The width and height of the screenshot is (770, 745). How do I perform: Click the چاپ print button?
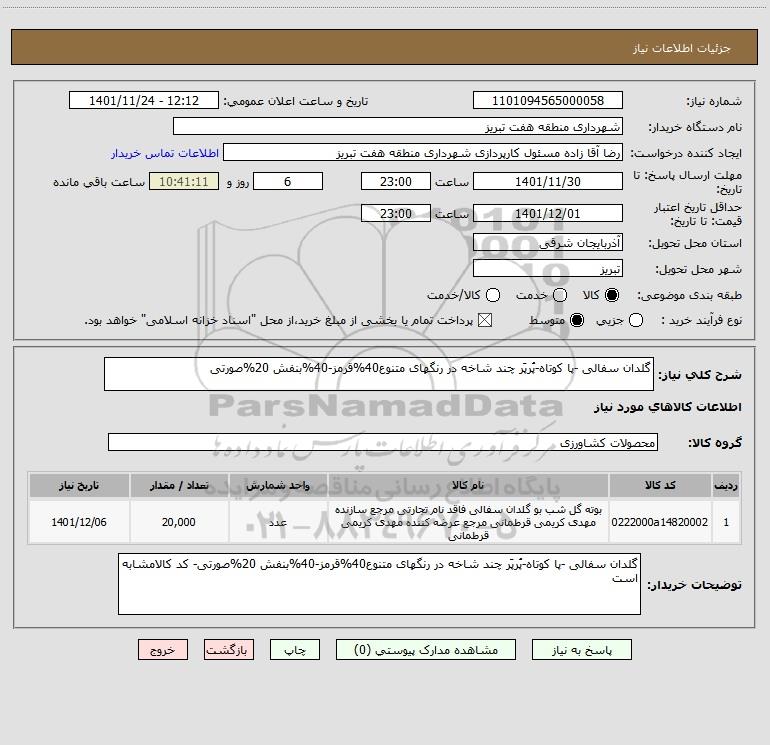(x=295, y=650)
